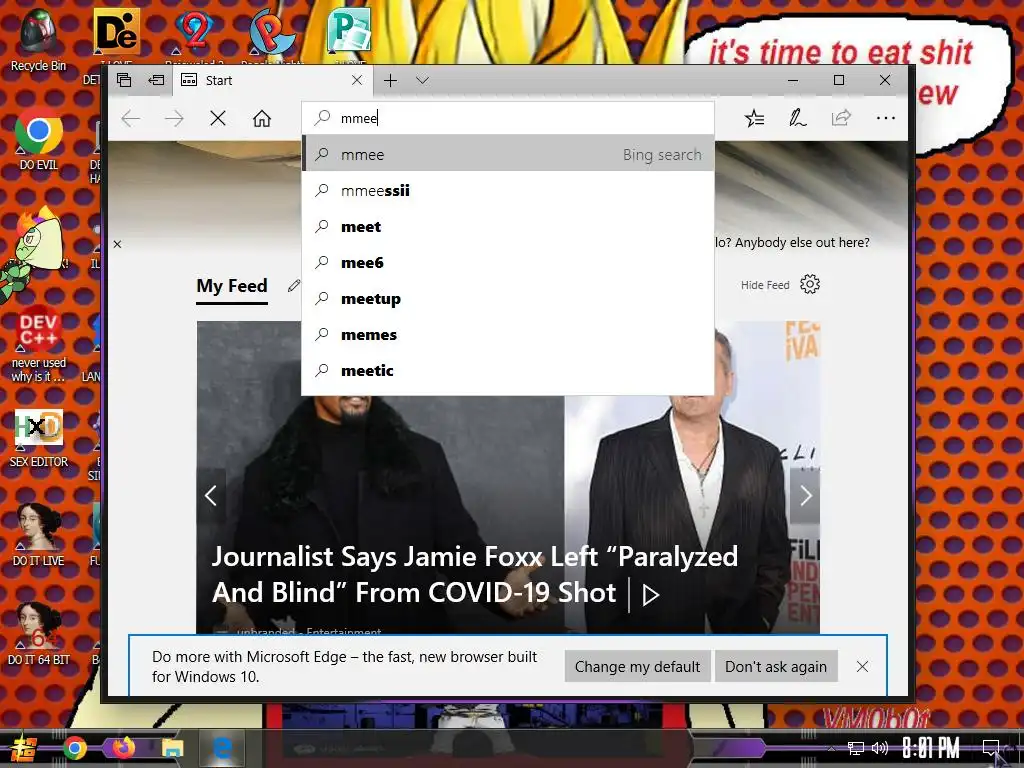This screenshot has height=768, width=1024.
Task: Launch Chrome from the taskbar
Action: click(x=75, y=748)
